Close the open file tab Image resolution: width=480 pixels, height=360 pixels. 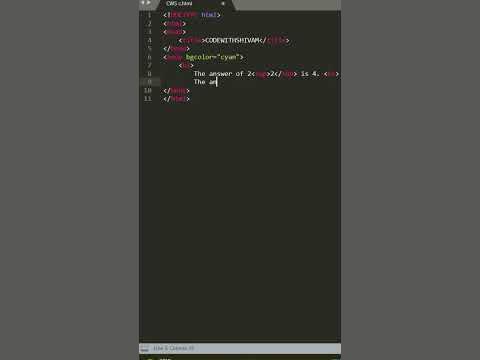click(223, 4)
